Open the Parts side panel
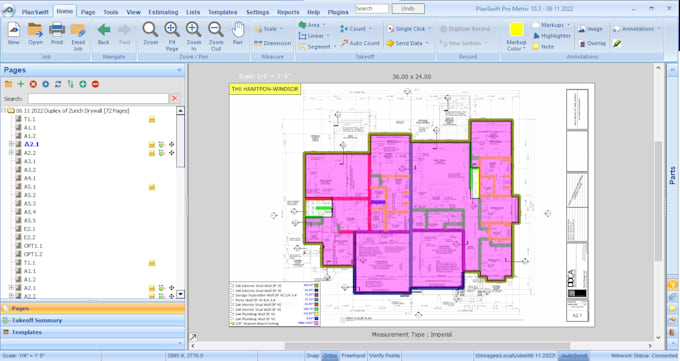Screen dimensions: 680x361 pyautogui.click(x=673, y=175)
